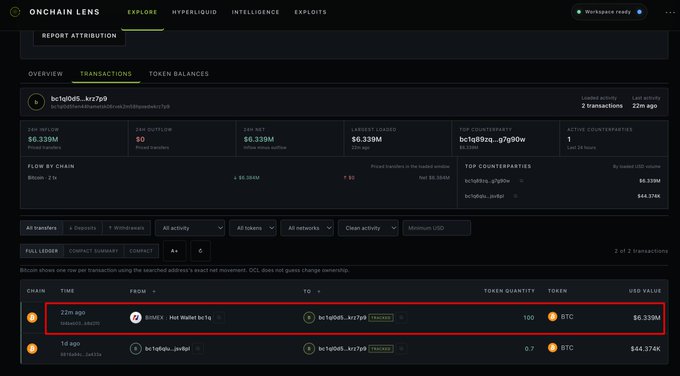Select the Deposits filter
Image resolution: width=680 pixels, height=376 pixels.
82,228
